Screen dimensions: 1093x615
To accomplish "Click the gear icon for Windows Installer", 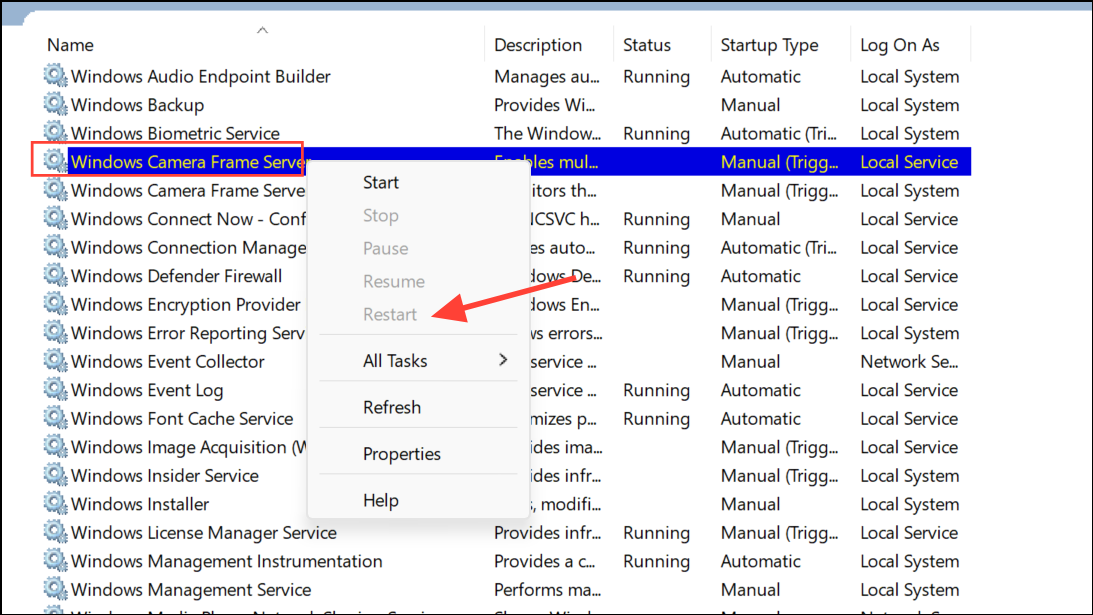I will pyautogui.click(x=55, y=503).
